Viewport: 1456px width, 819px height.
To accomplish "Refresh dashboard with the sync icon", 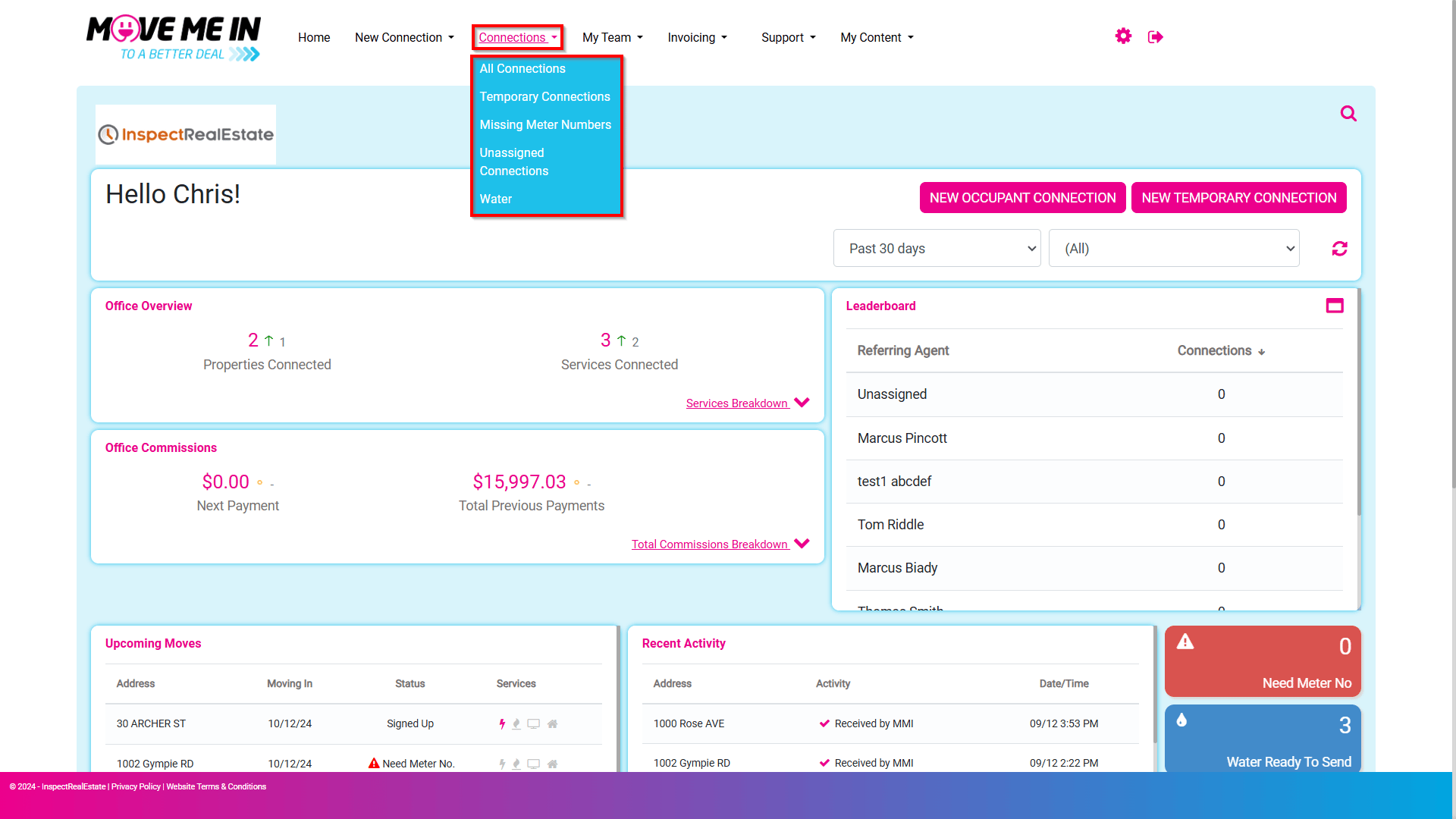I will (1340, 249).
